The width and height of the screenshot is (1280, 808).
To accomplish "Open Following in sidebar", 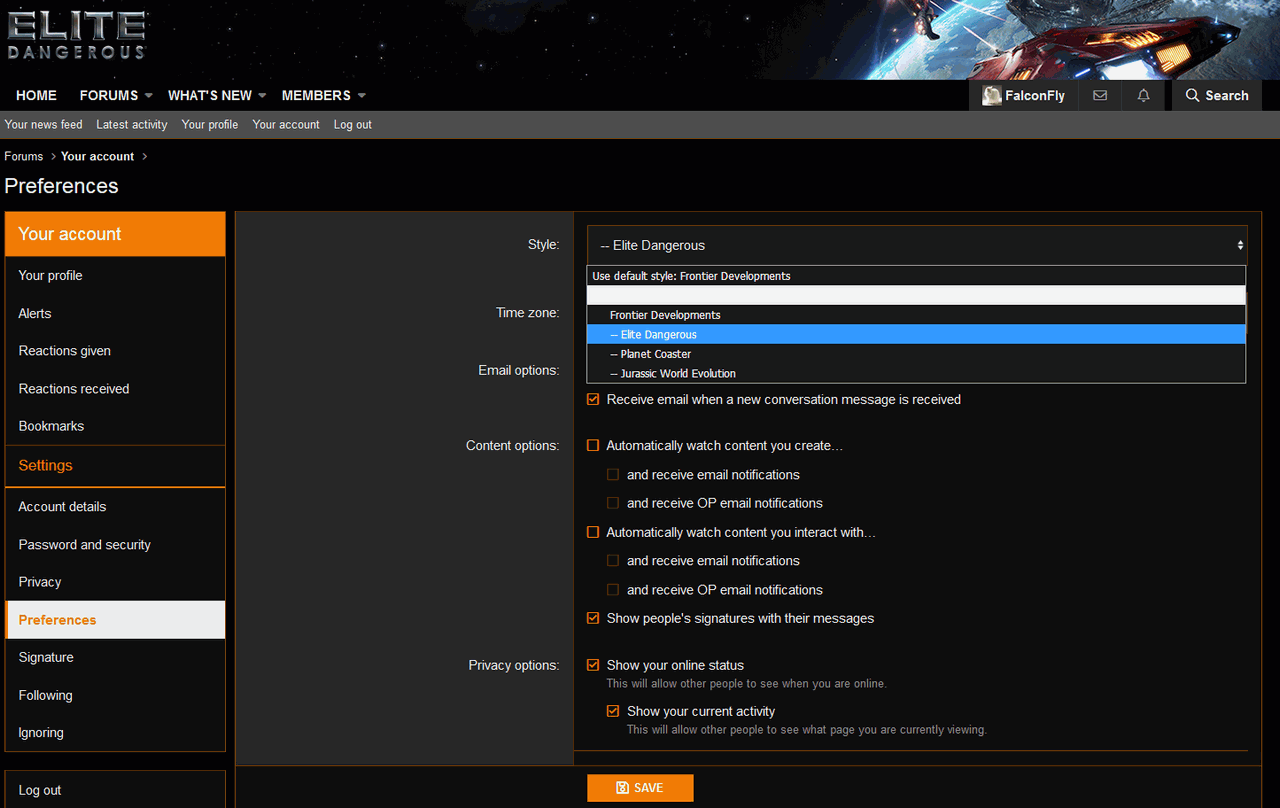I will coord(115,695).
